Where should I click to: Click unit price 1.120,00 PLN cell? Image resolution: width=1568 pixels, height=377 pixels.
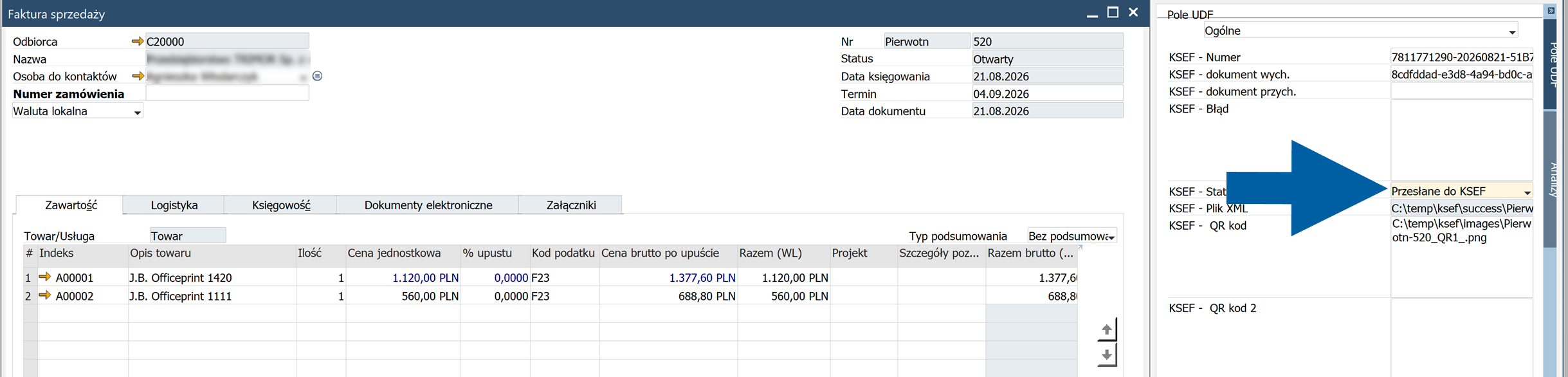(x=403, y=278)
